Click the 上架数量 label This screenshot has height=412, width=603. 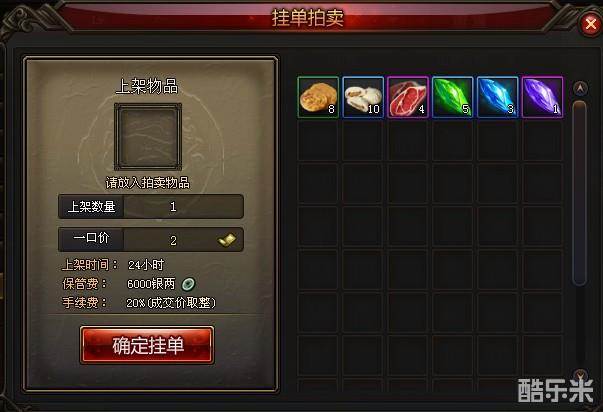point(92,207)
